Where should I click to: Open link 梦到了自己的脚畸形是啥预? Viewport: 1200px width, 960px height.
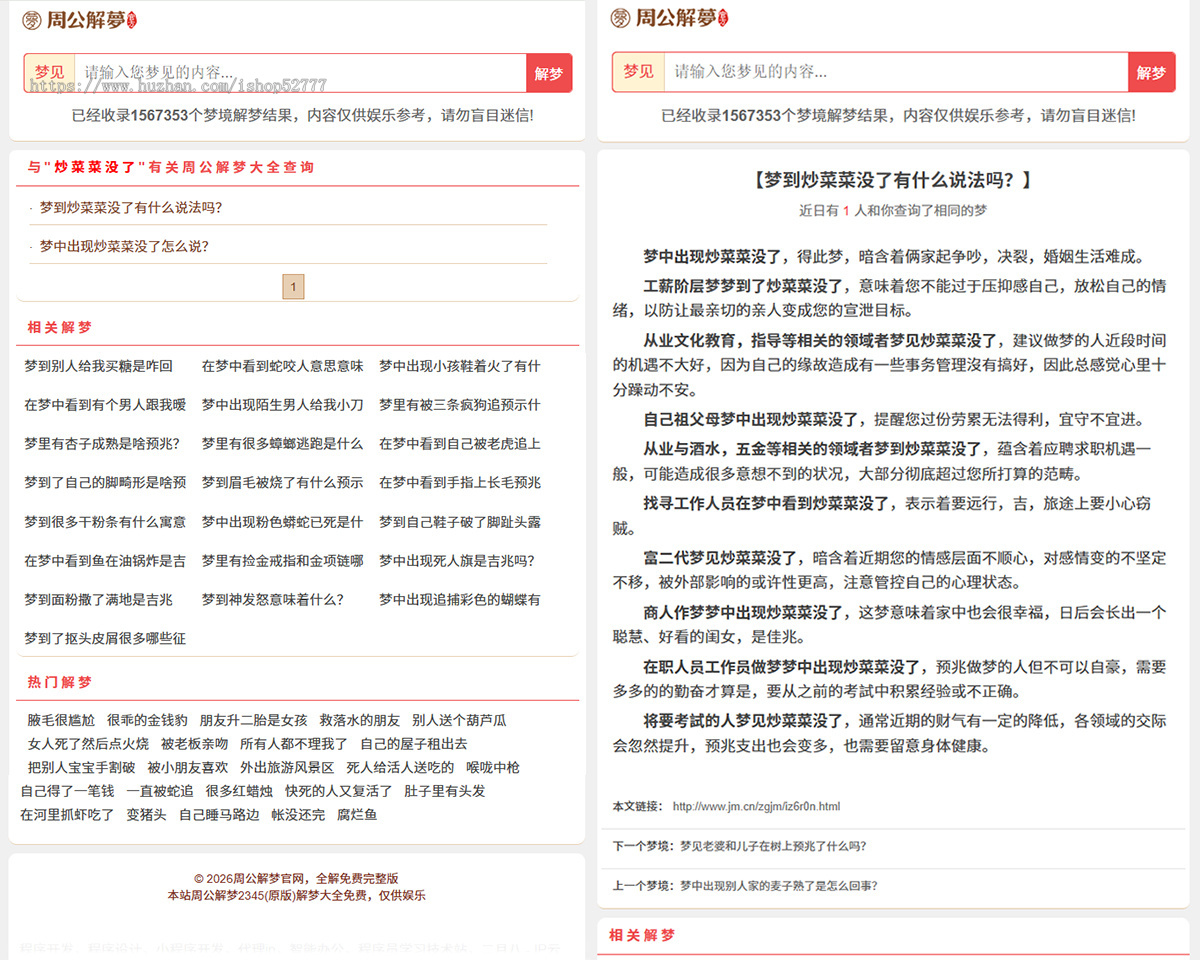pos(105,483)
